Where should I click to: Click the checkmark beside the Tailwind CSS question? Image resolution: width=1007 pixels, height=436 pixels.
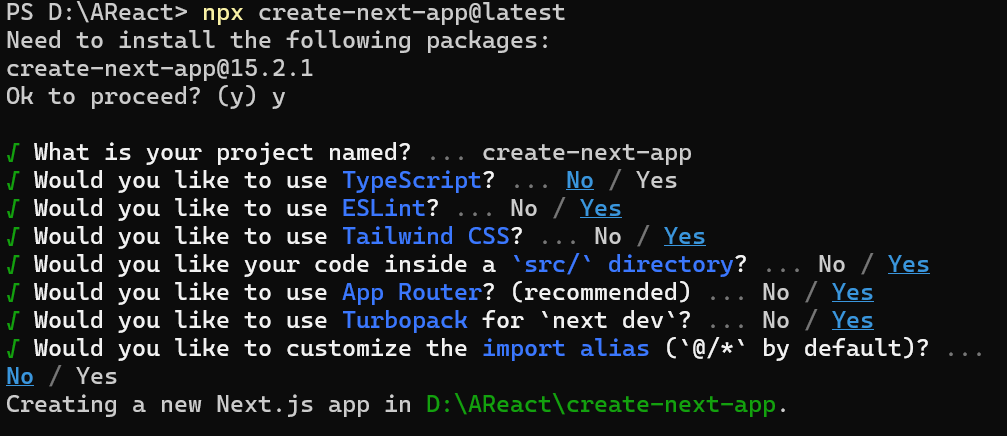coord(13,236)
